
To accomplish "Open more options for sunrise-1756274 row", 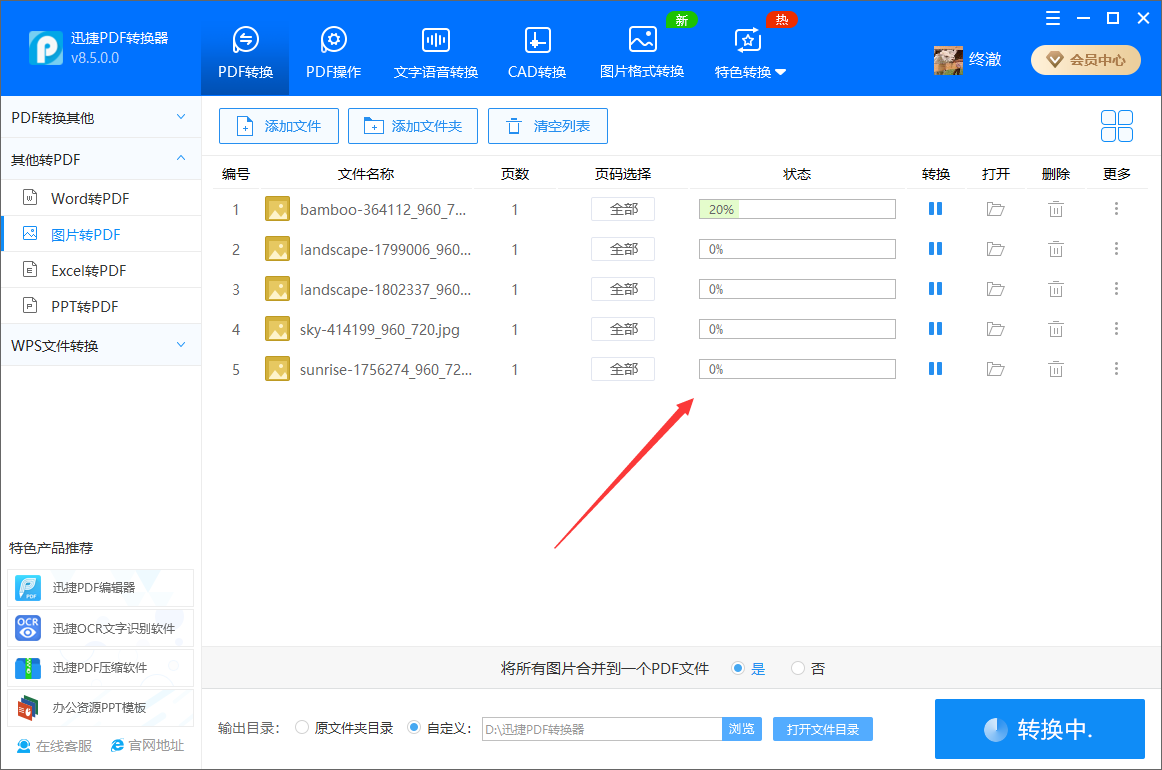I will coord(1116,369).
